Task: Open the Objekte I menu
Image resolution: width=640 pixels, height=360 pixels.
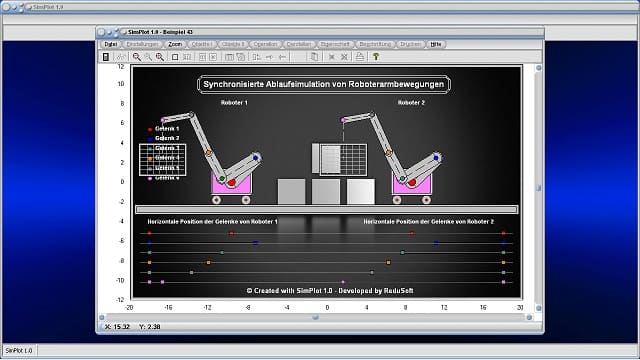Action: point(202,44)
